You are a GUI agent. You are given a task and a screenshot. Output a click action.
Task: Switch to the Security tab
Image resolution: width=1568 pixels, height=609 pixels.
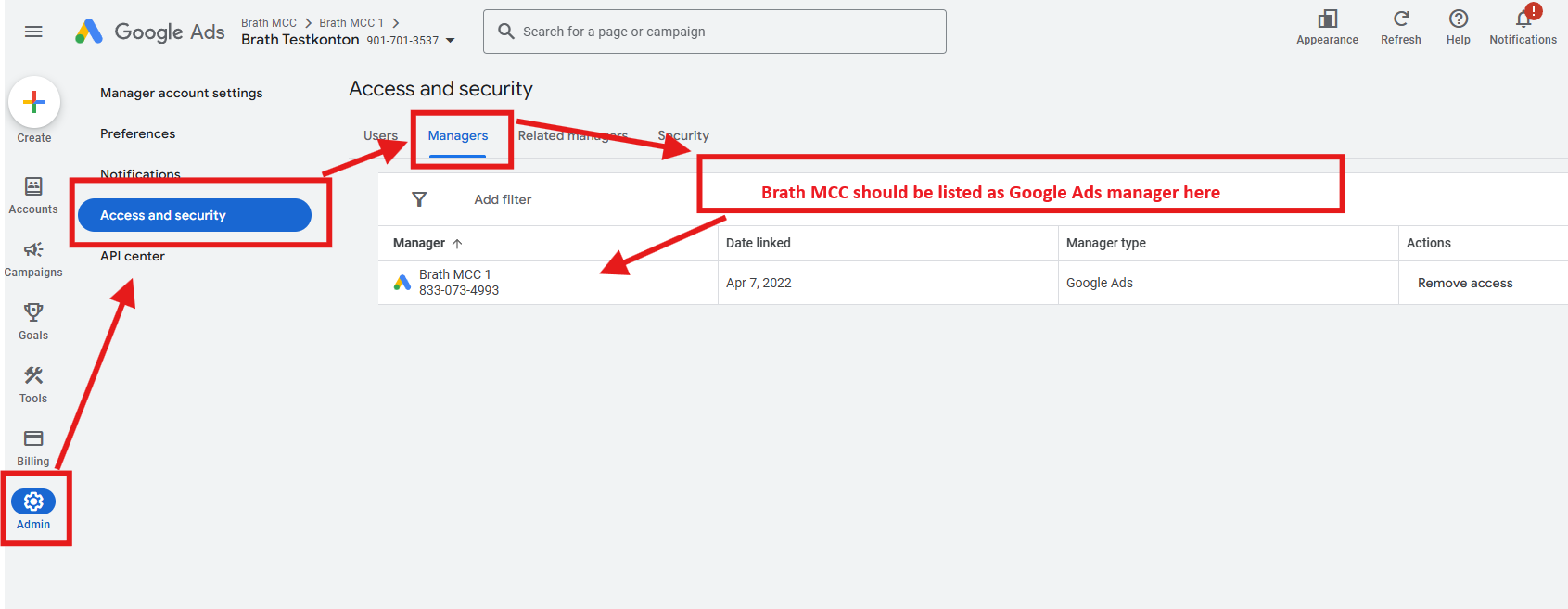[x=683, y=135]
